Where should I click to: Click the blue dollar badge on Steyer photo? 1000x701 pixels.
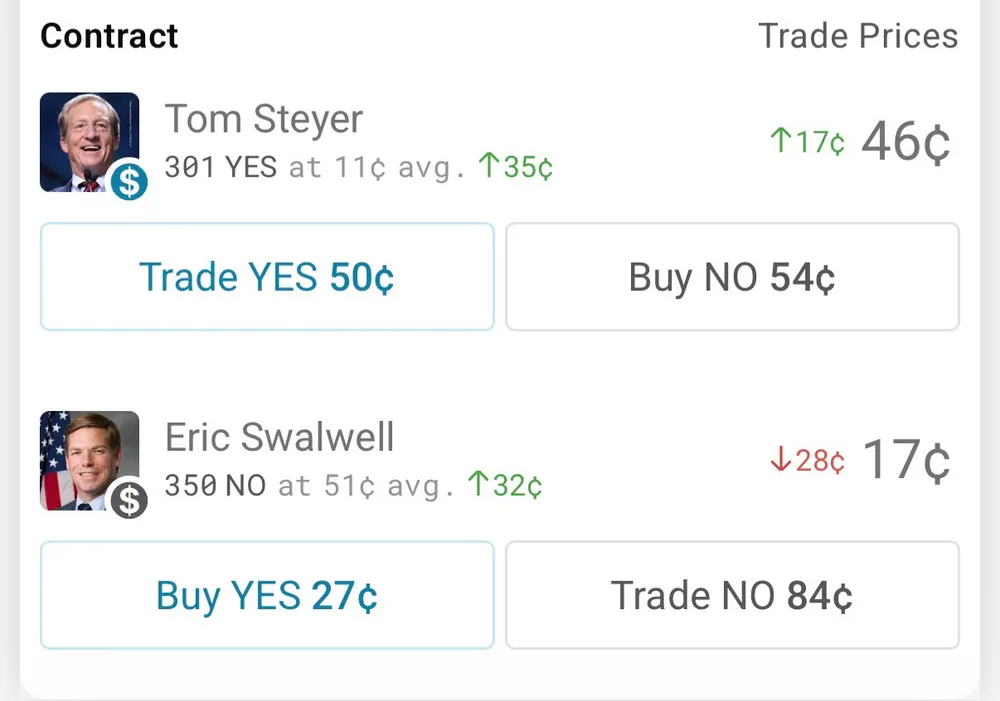(129, 181)
